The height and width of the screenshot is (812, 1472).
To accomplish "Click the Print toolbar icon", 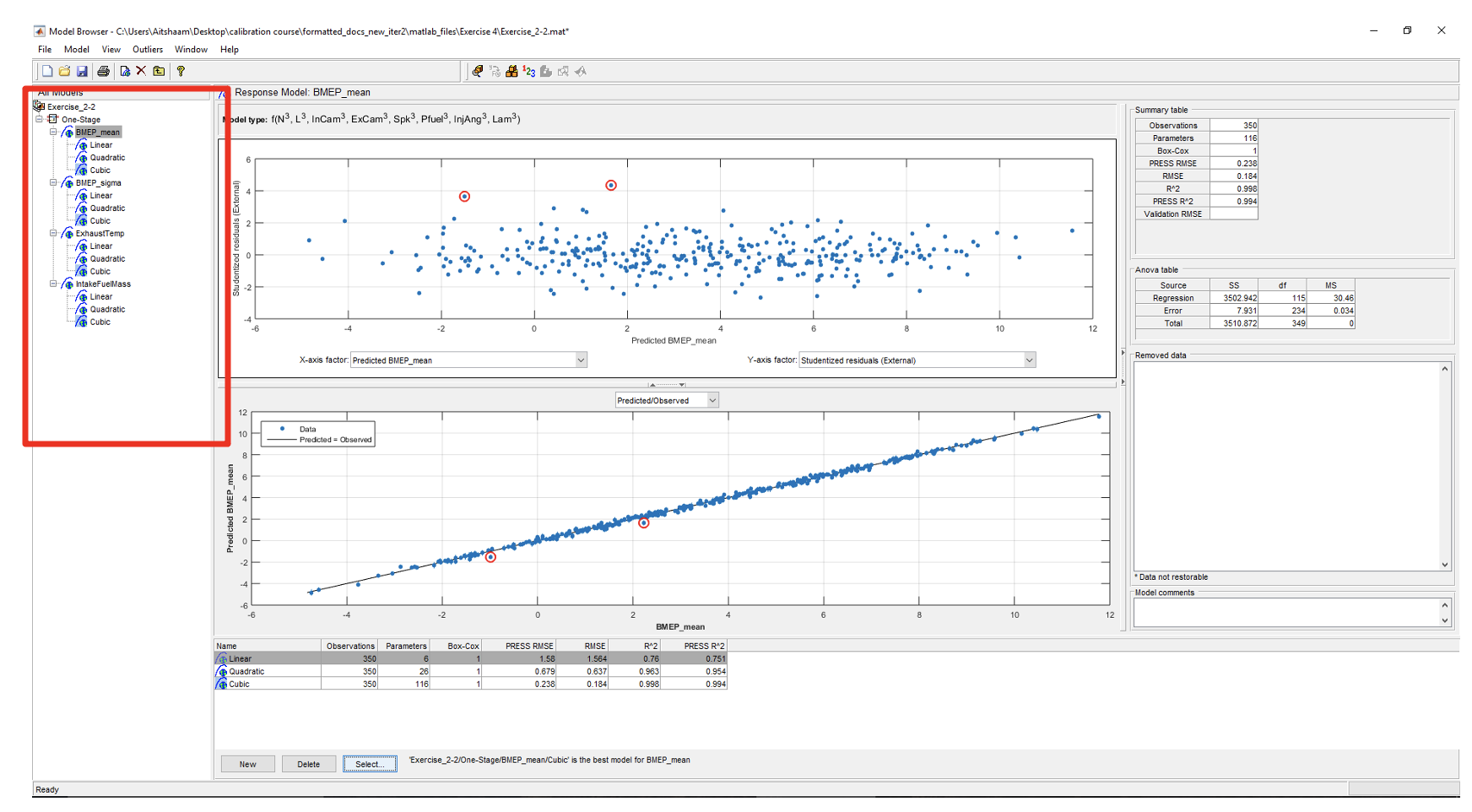I will 103,72.
